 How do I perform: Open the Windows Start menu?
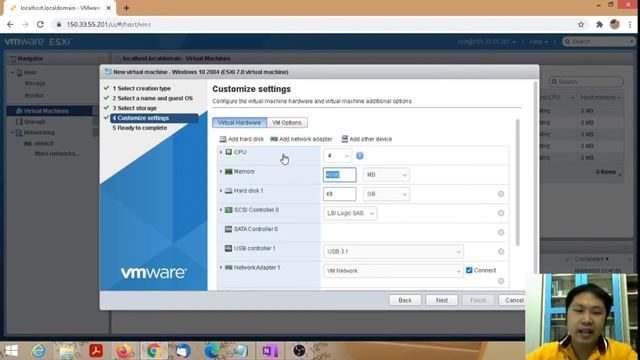tap(11, 351)
